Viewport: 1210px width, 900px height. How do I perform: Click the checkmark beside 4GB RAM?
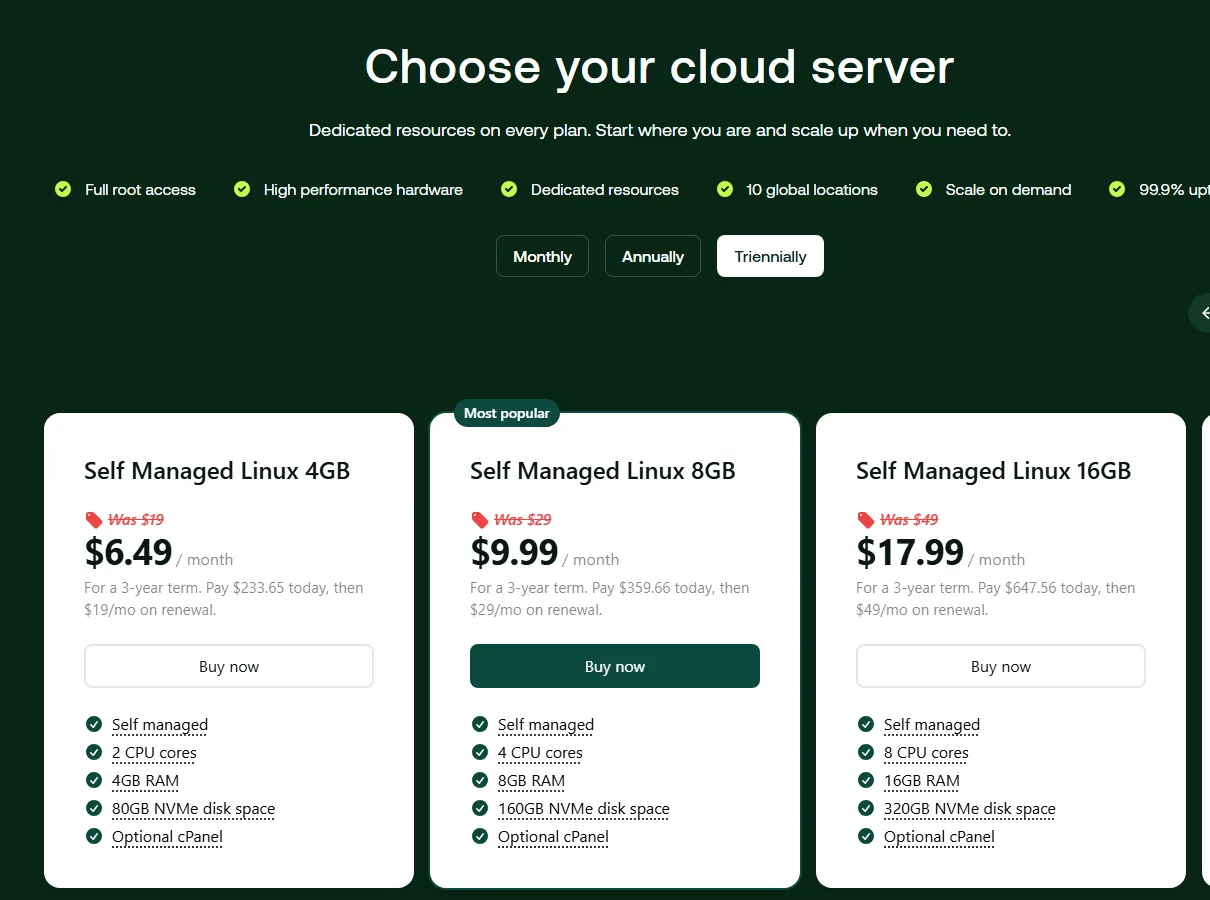[x=94, y=780]
